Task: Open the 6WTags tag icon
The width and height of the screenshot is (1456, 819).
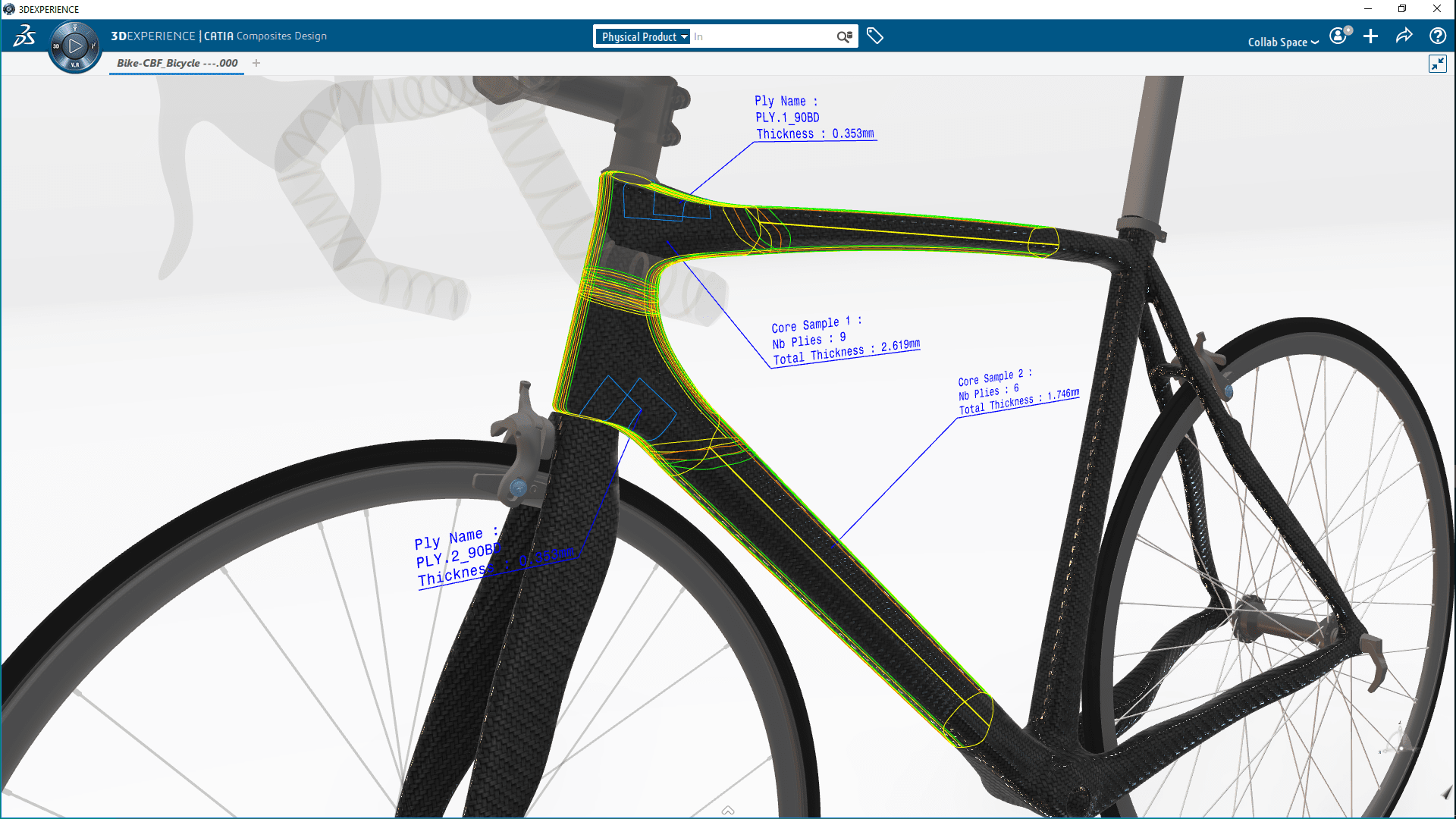Action: [x=874, y=36]
